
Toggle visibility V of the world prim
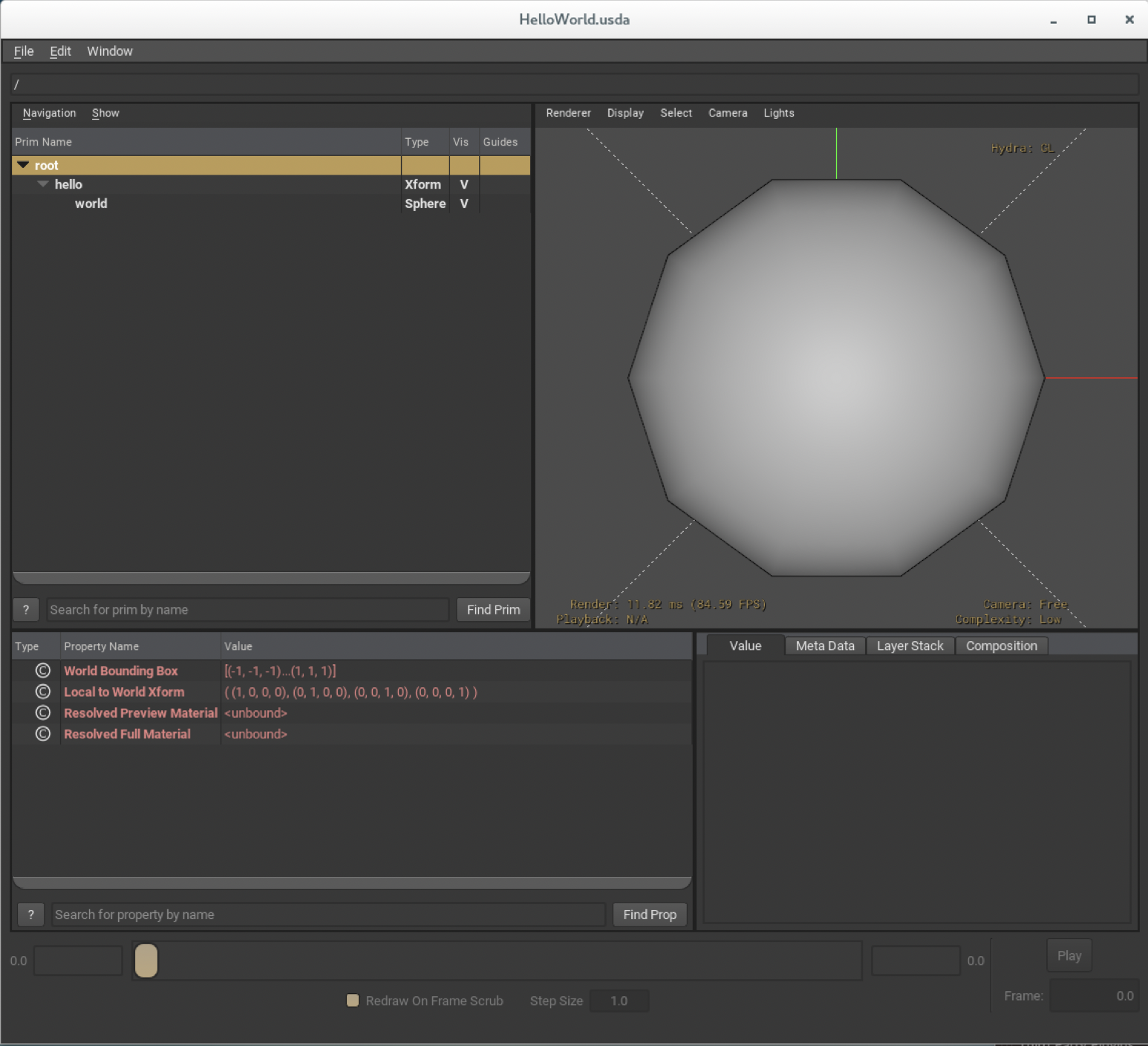point(464,204)
